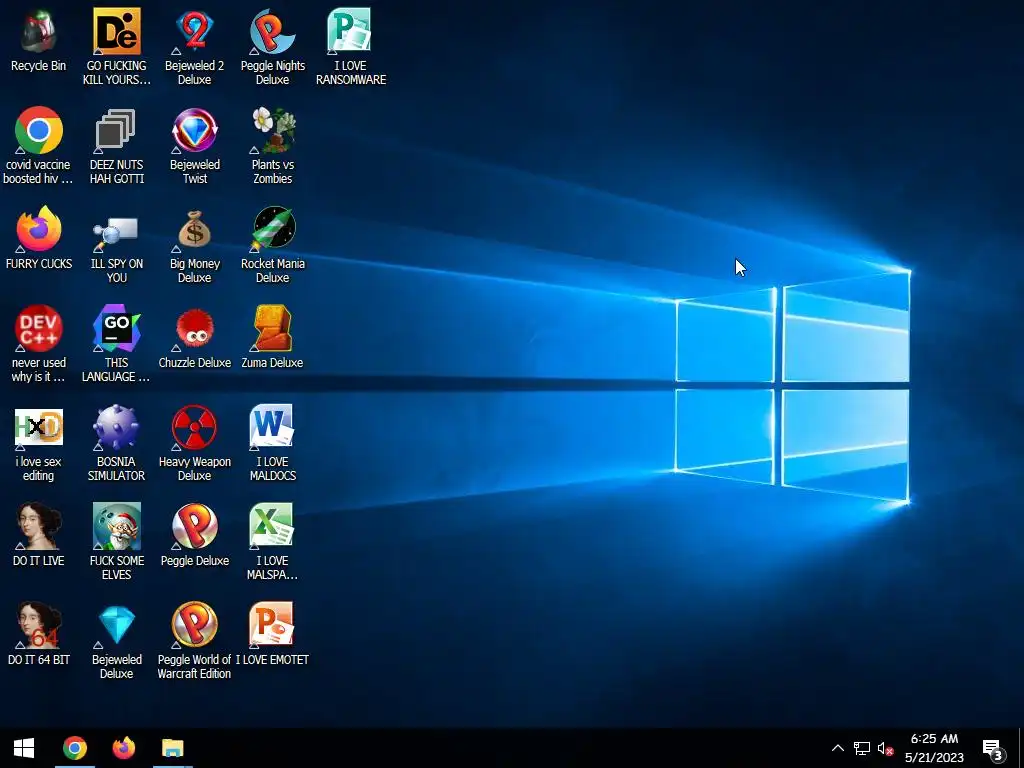Click the muted volume tray icon
The image size is (1024, 768).
pos(886,748)
